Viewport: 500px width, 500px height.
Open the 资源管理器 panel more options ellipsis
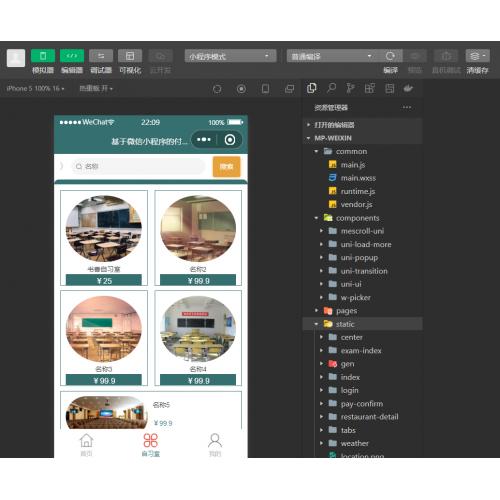coord(407,107)
